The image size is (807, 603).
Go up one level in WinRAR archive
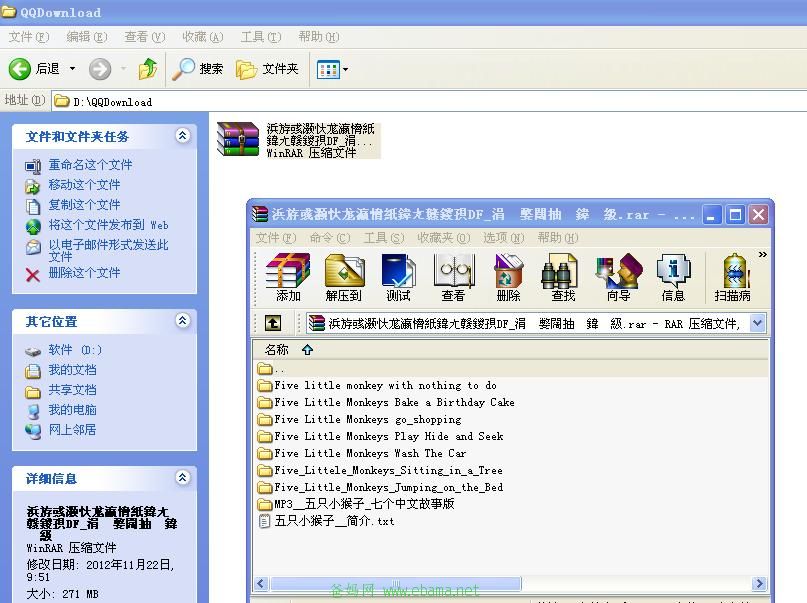click(x=273, y=323)
